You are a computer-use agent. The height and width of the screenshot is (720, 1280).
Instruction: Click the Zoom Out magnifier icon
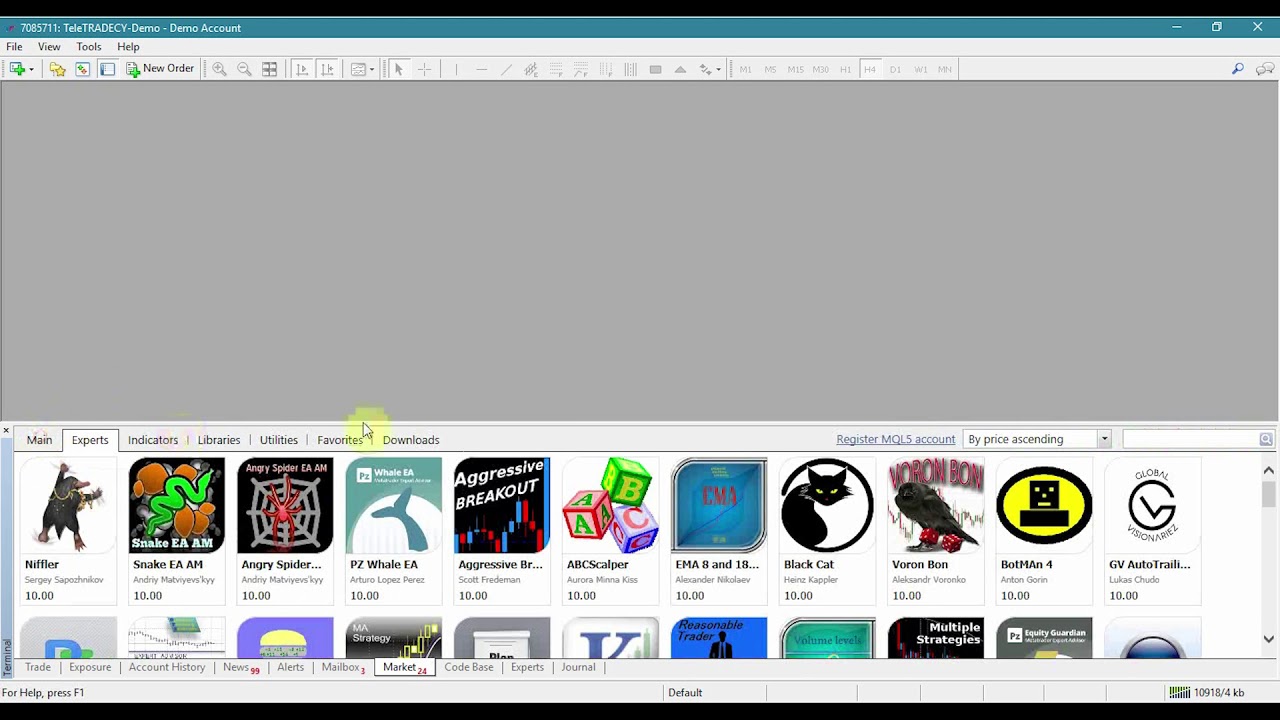(x=244, y=69)
